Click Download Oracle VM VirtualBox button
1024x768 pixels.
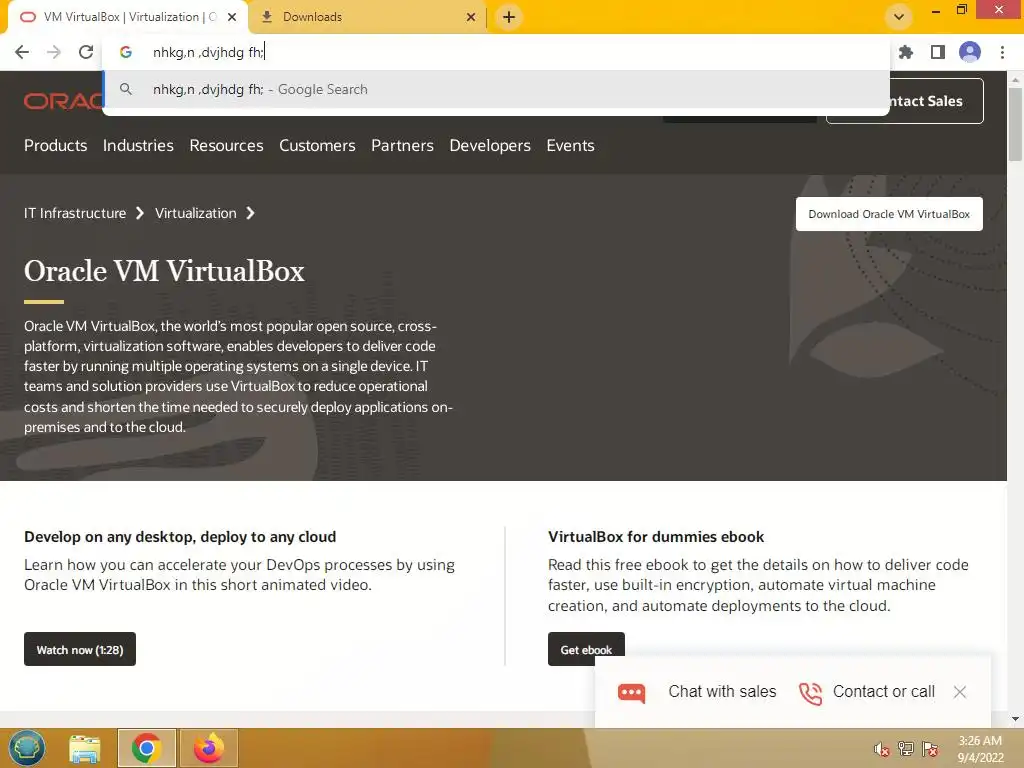(889, 214)
